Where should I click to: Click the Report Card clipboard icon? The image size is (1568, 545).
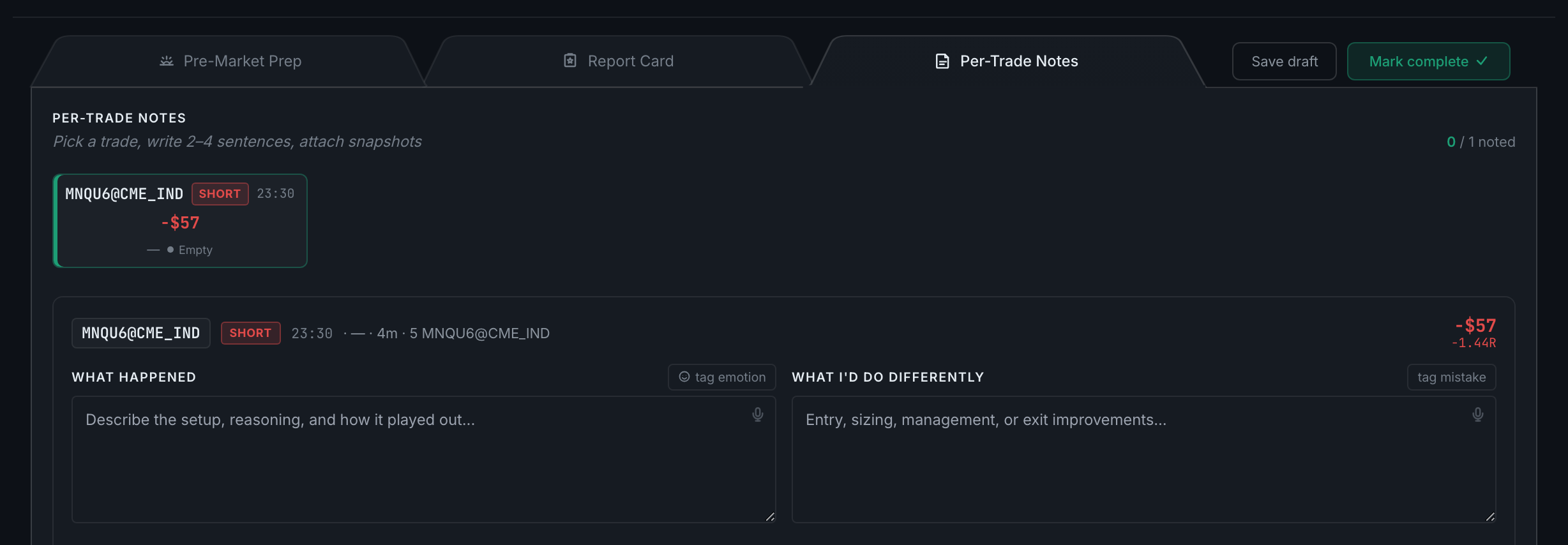tap(570, 61)
